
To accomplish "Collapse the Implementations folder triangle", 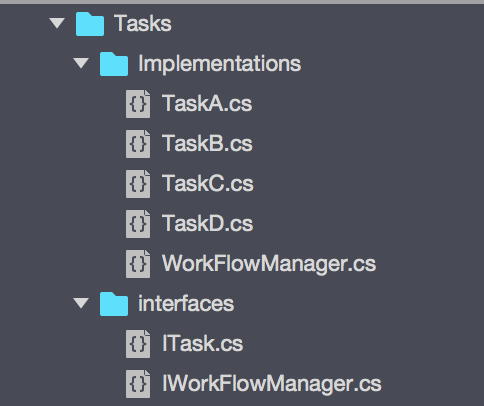I will pyautogui.click(x=81, y=63).
